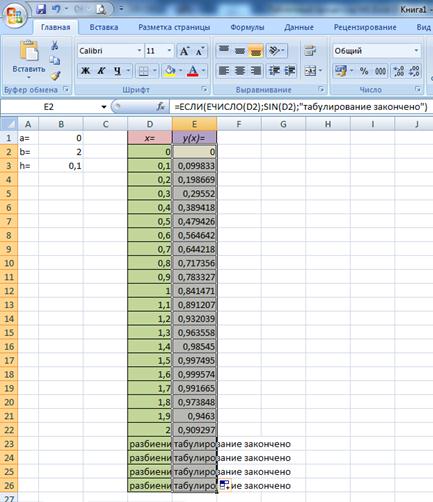Select header cell 'y(x)='
This screenshot has height=502, width=433.
pyautogui.click(x=194, y=138)
